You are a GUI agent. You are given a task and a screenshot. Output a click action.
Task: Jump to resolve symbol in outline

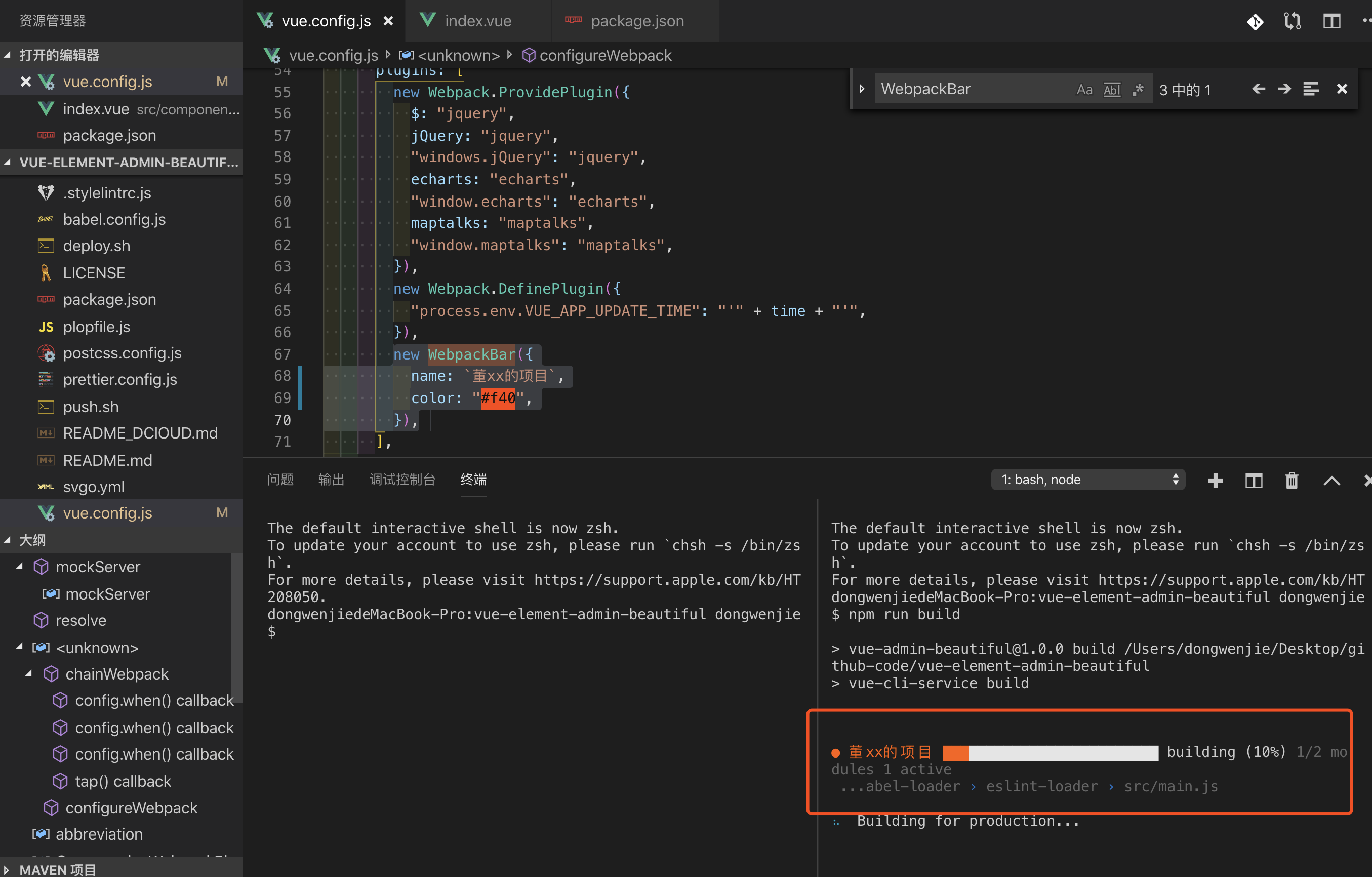[81, 620]
